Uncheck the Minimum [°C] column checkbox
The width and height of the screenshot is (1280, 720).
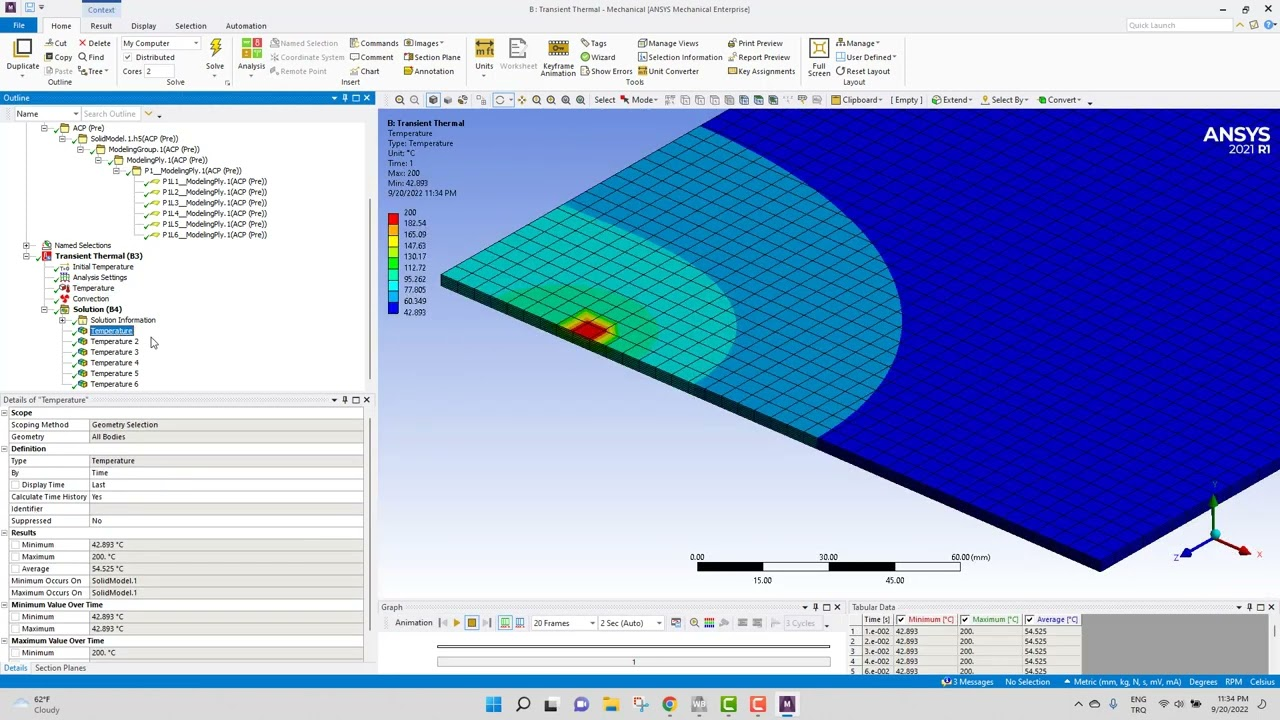(901, 620)
